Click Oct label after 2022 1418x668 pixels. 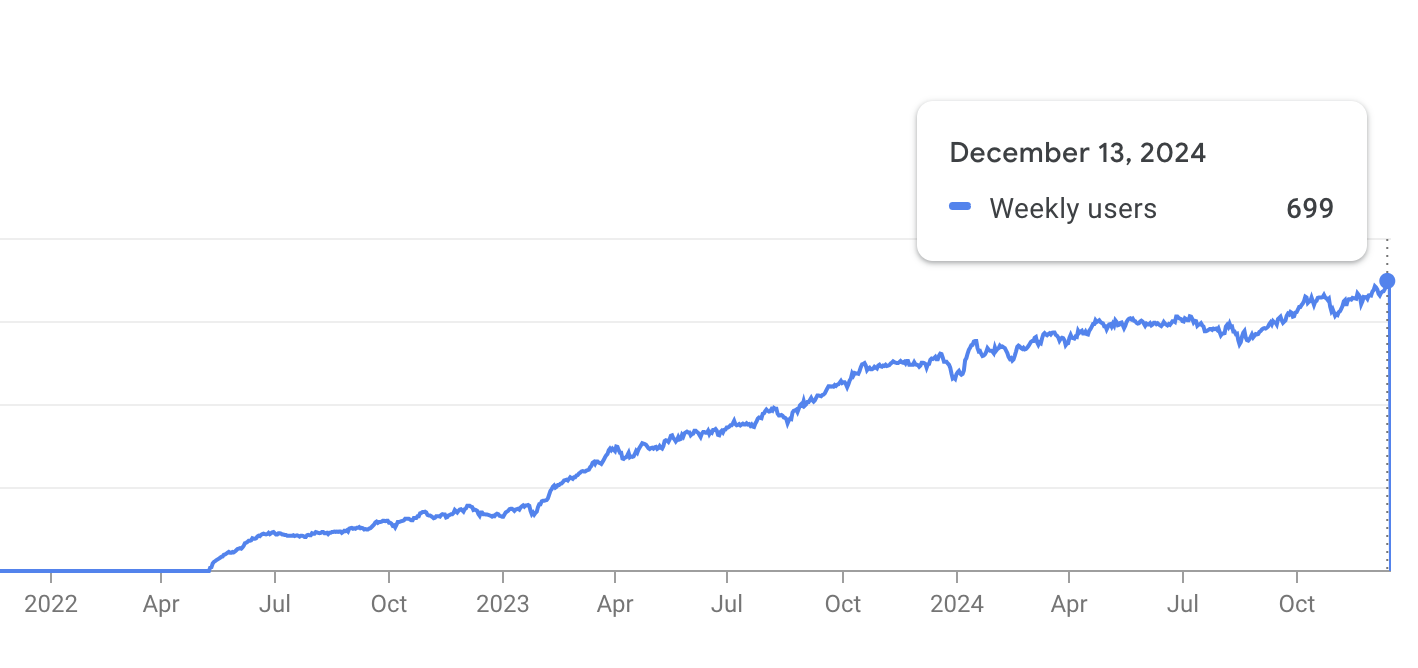pyautogui.click(x=389, y=604)
